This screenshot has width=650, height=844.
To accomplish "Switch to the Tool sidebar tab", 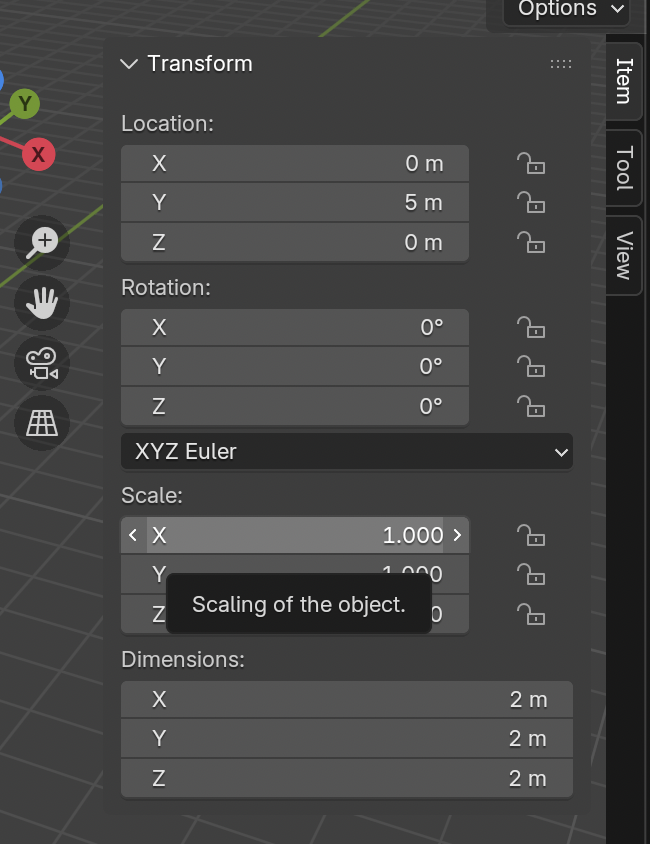I will 625,167.
